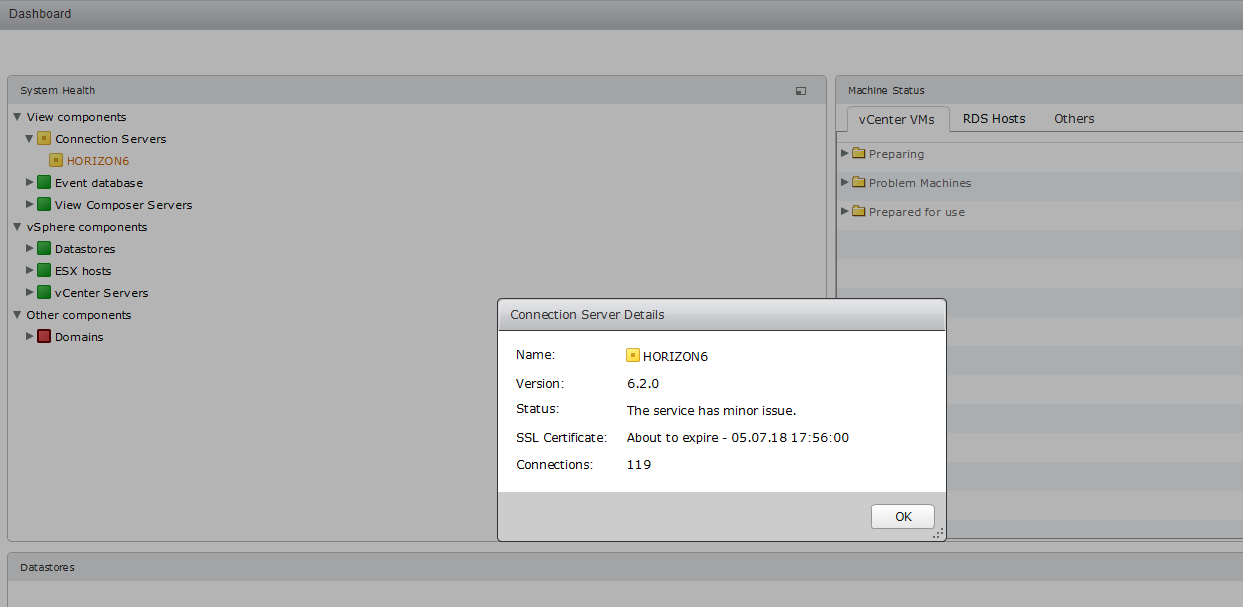Click the HORIZON6 icon in details dialog

pyautogui.click(x=633, y=355)
